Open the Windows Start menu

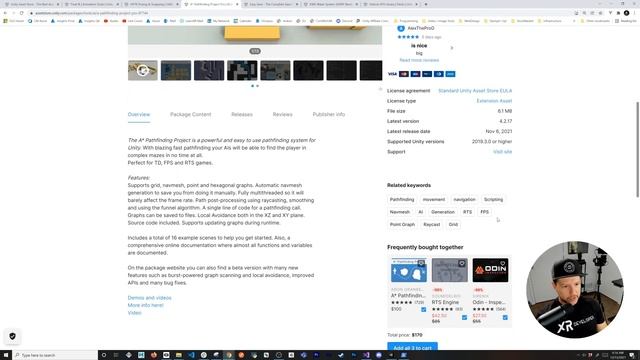click(x=6, y=355)
